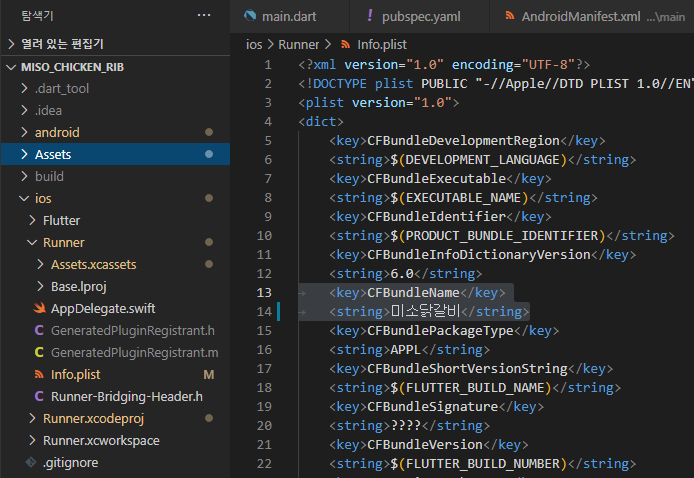694x478 pixels.
Task: Open GeneratedPluginRegistrant.h file
Action: (x=133, y=331)
